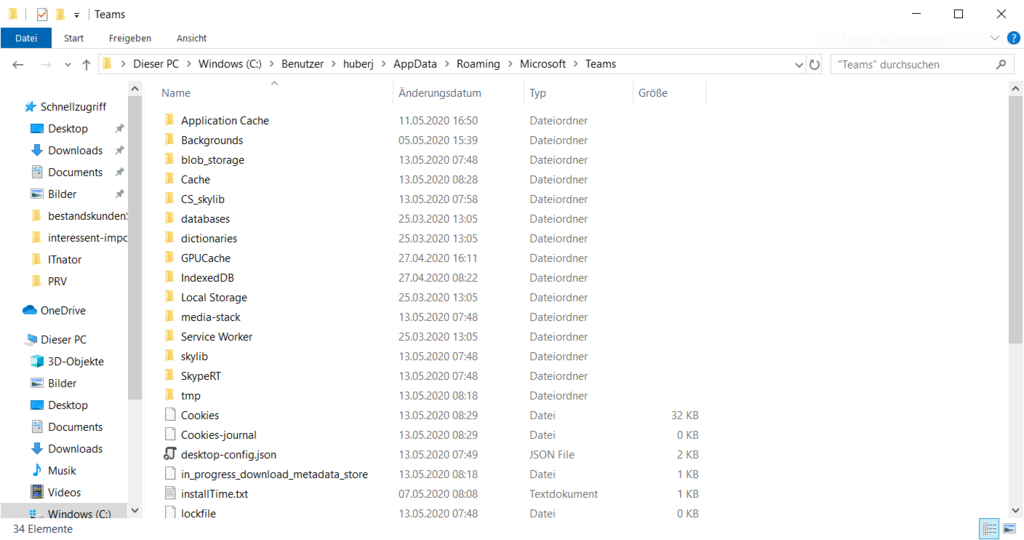The image size is (1024, 540).
Task: Select PRV folder in navigation pane
Action: point(57,281)
